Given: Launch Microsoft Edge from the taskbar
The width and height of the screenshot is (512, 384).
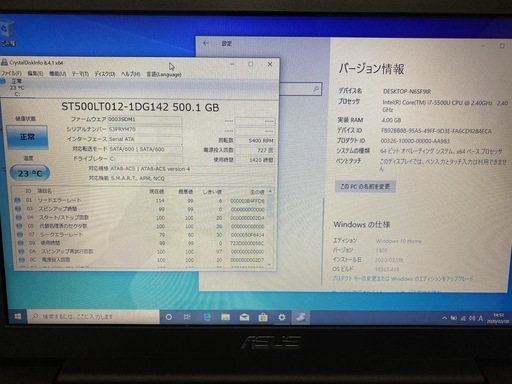Looking at the screenshot, I should (x=207, y=317).
